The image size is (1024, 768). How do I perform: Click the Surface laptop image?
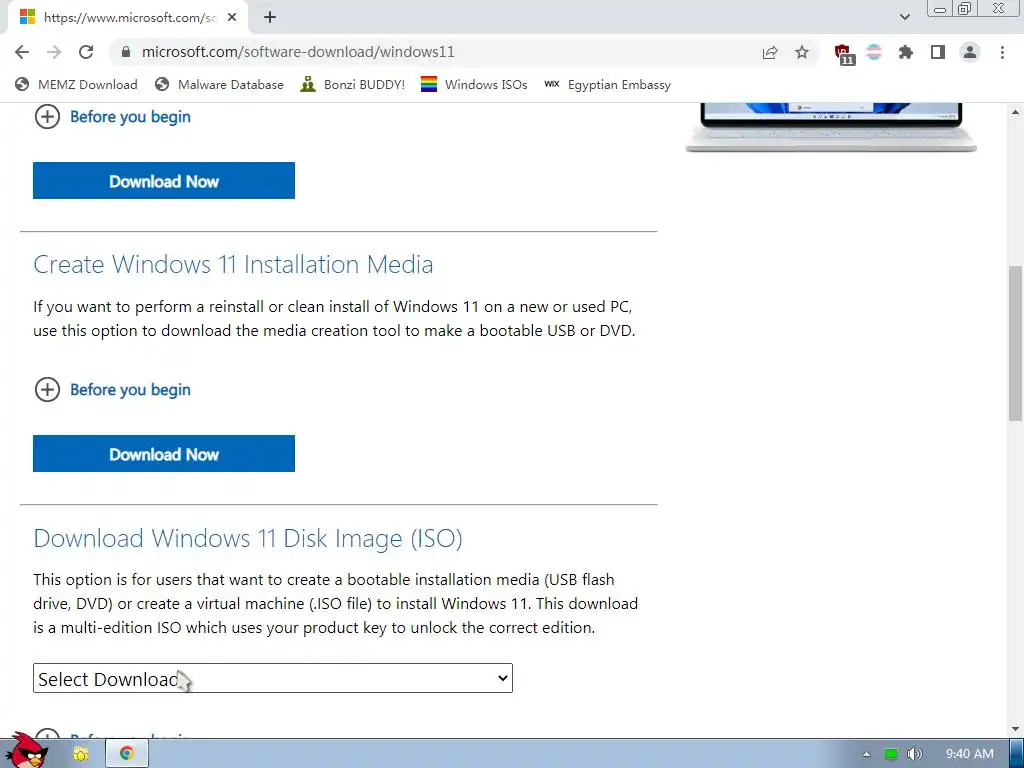831,127
